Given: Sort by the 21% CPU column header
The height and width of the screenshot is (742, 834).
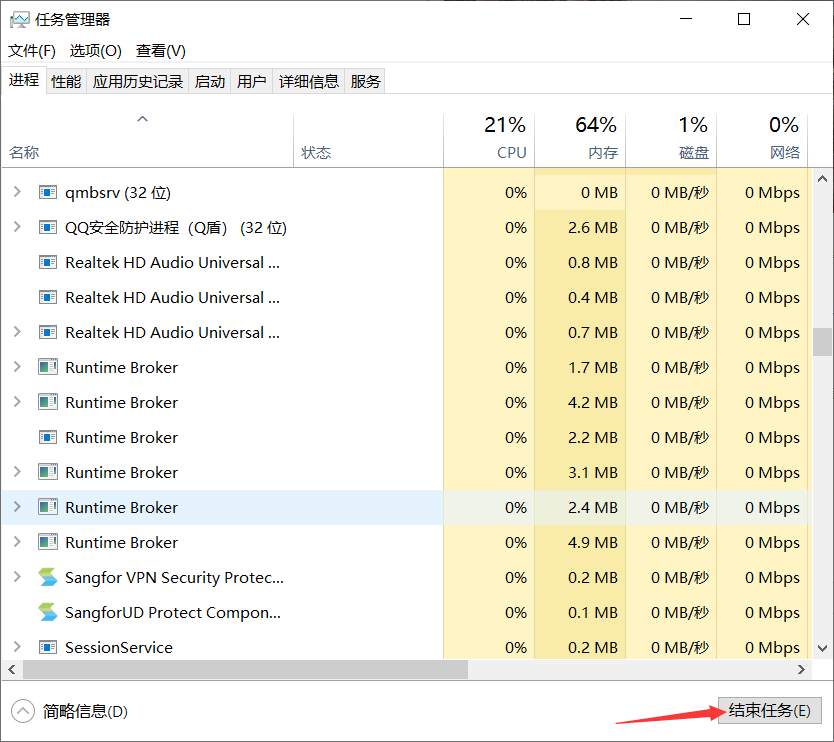Looking at the screenshot, I should (489, 140).
